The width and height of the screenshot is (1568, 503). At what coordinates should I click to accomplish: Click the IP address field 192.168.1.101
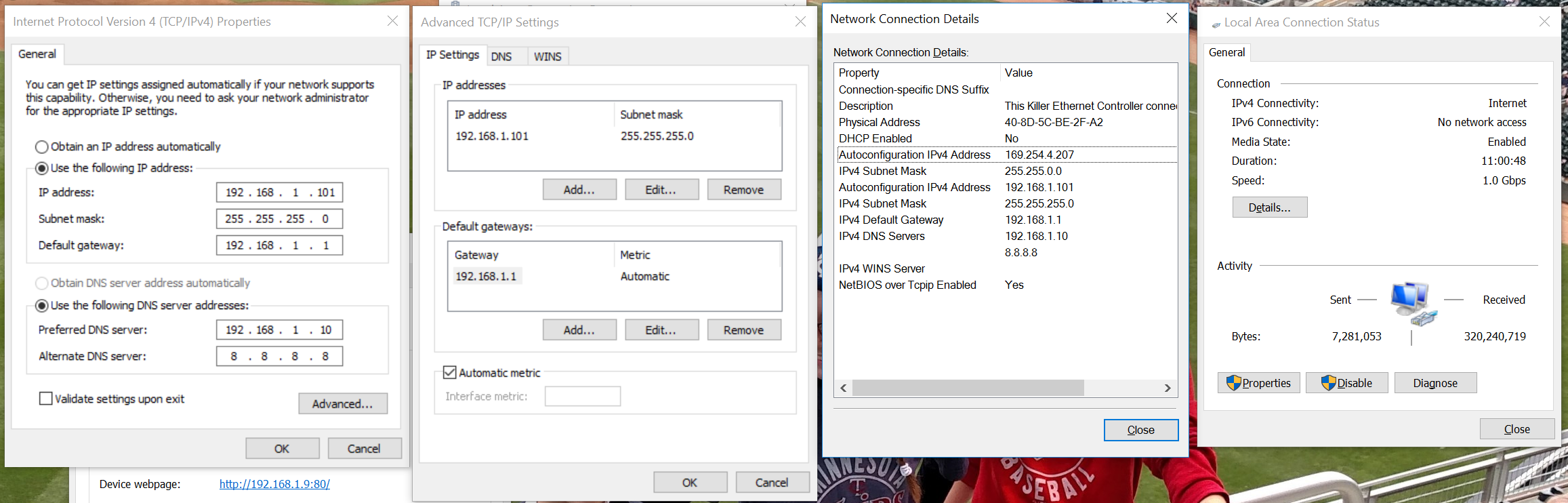[x=279, y=193]
